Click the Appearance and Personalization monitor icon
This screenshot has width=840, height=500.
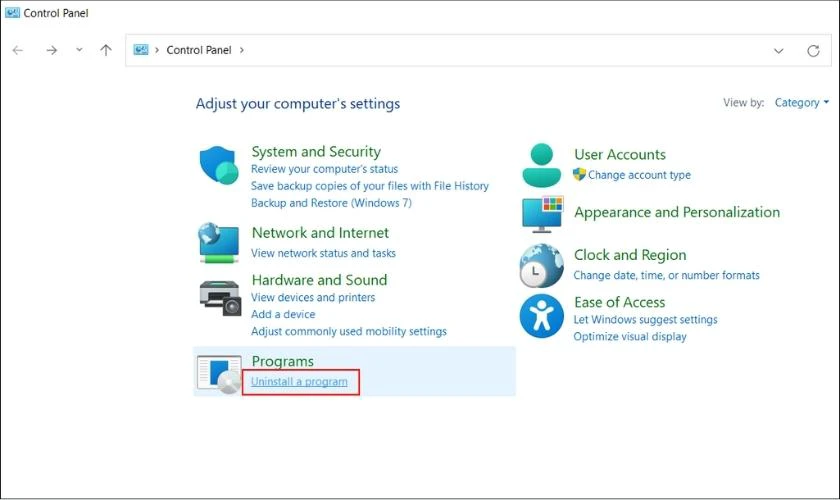tap(542, 214)
